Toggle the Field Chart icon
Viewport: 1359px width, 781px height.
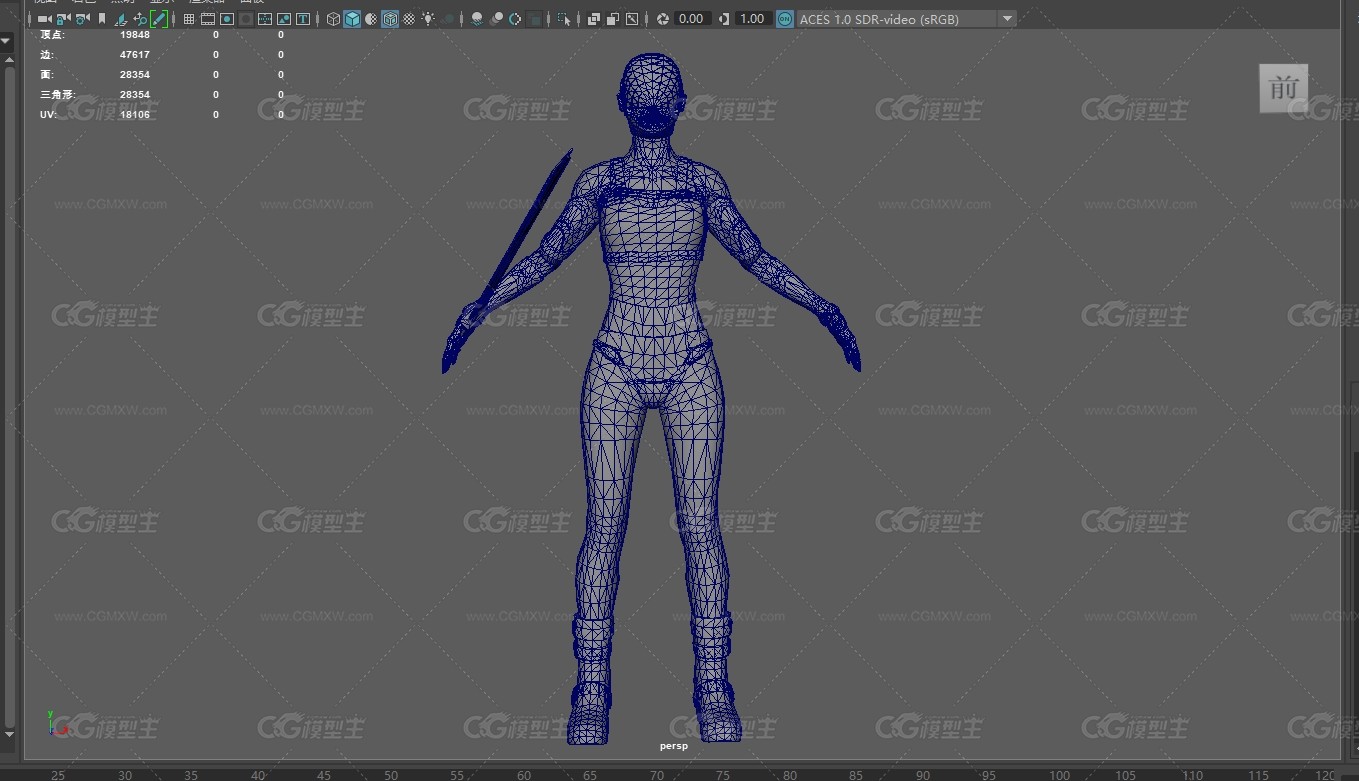[x=265, y=19]
